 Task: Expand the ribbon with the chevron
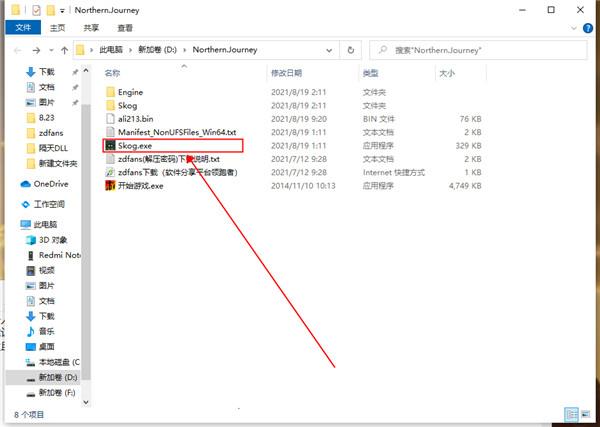574,28
